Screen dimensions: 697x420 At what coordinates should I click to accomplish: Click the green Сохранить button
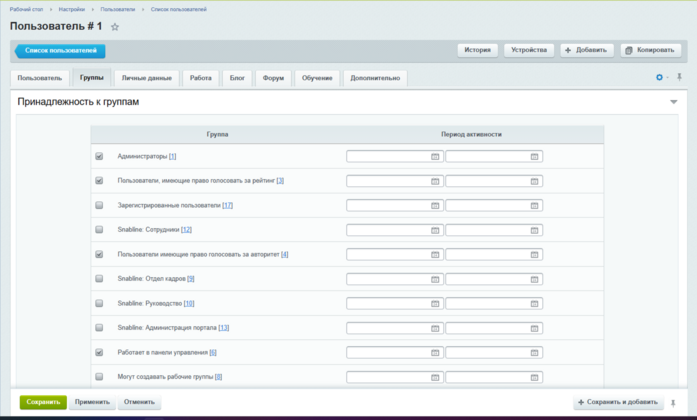(x=43, y=402)
